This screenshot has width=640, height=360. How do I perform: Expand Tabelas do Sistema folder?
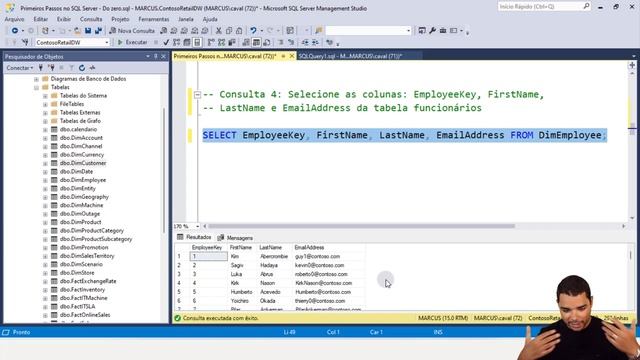tap(45, 96)
